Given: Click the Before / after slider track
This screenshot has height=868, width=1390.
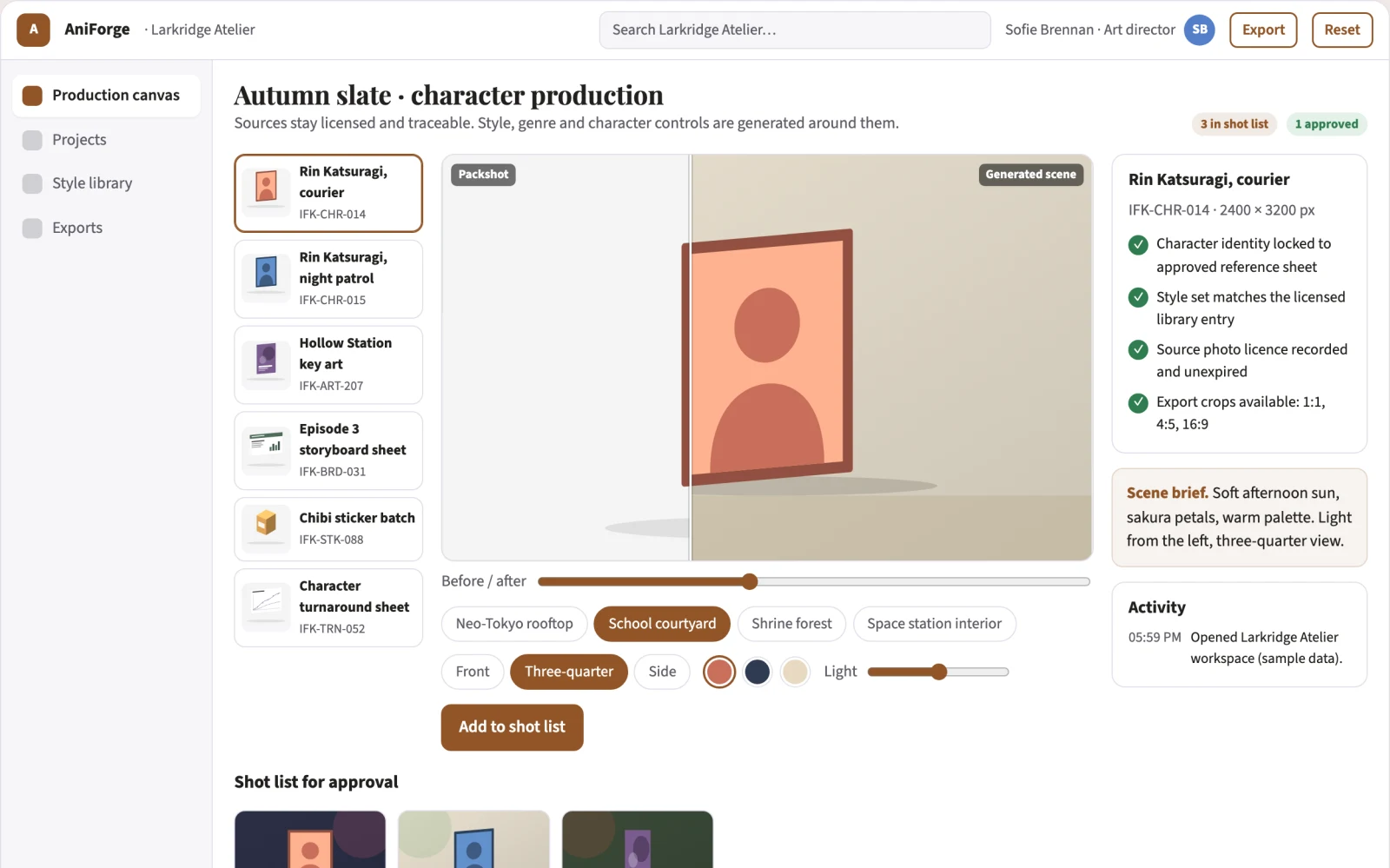Looking at the screenshot, I should pyautogui.click(x=814, y=581).
